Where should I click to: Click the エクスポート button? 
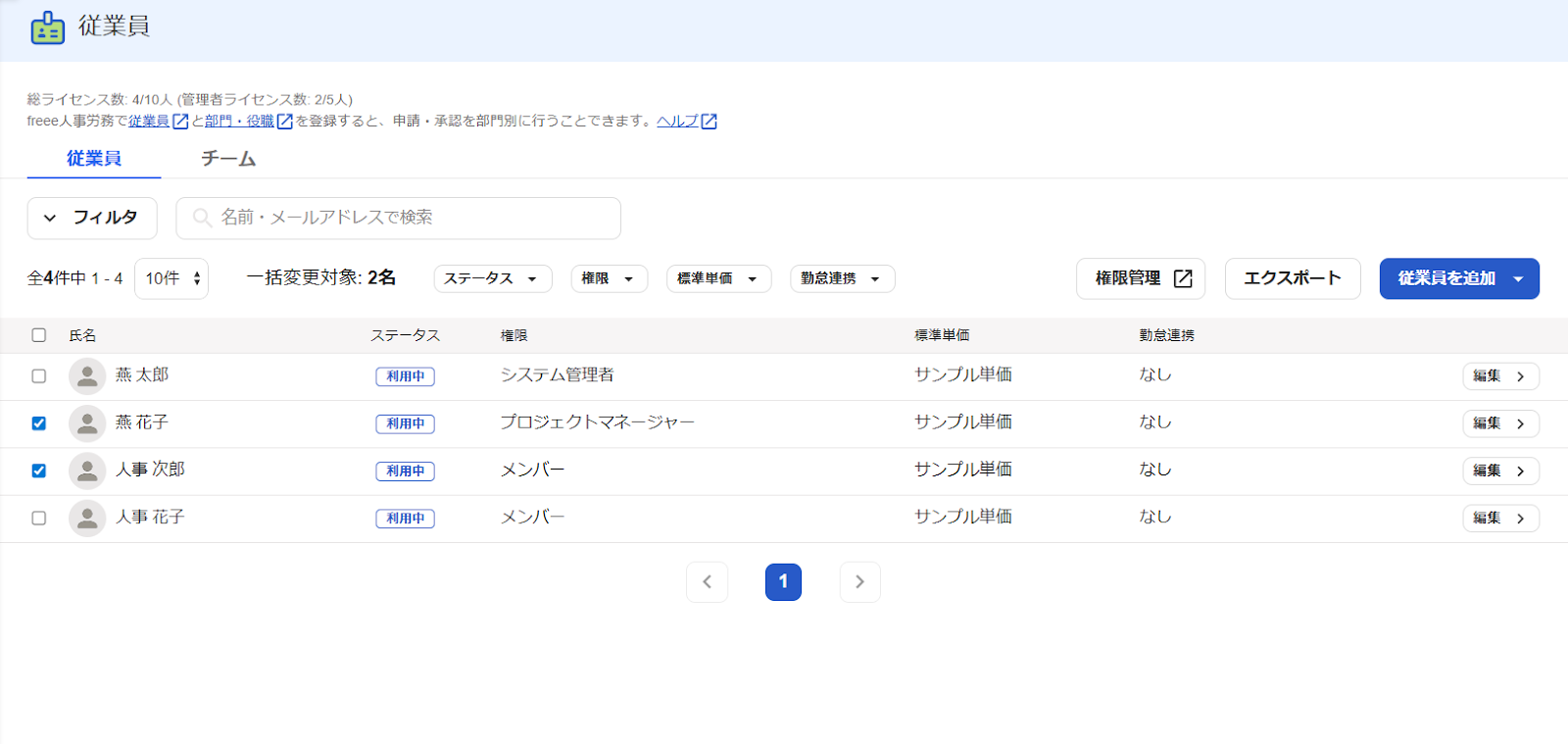pos(1293,278)
